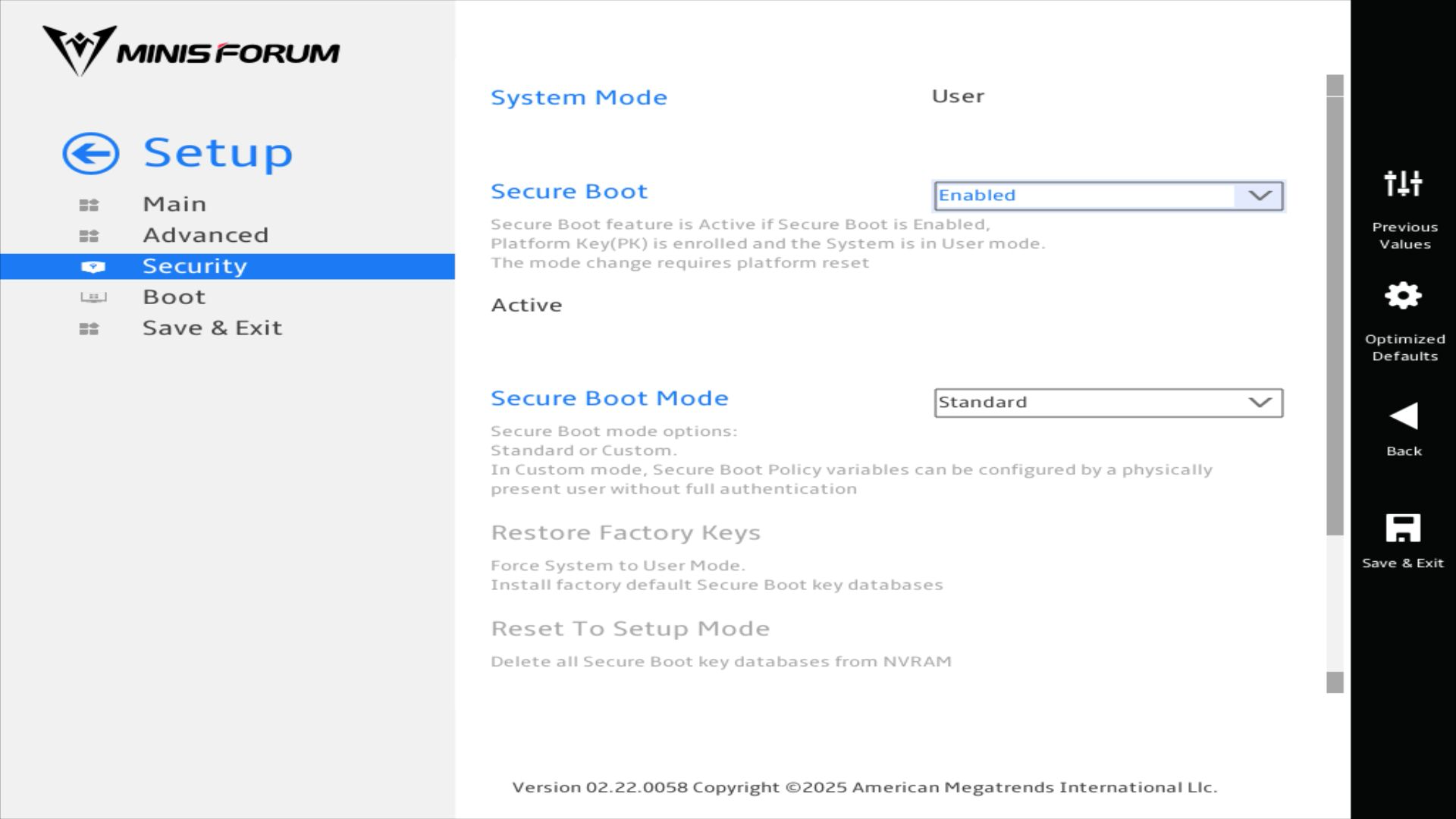Go to Save & Exit in the sidebar
Image resolution: width=1456 pixels, height=819 pixels.
pos(212,328)
